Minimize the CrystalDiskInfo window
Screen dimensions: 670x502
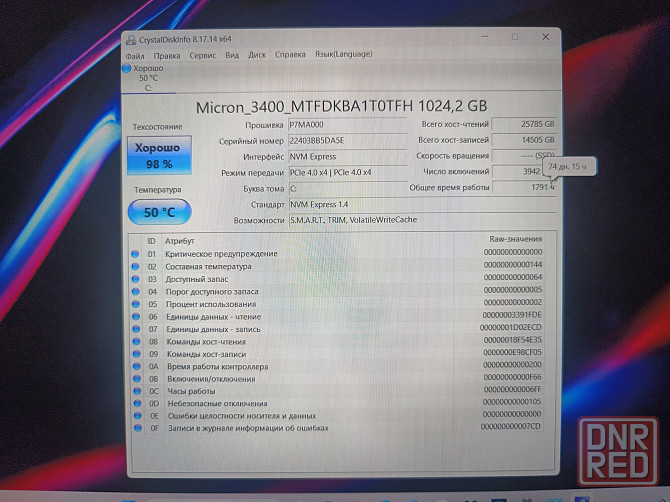485,37
